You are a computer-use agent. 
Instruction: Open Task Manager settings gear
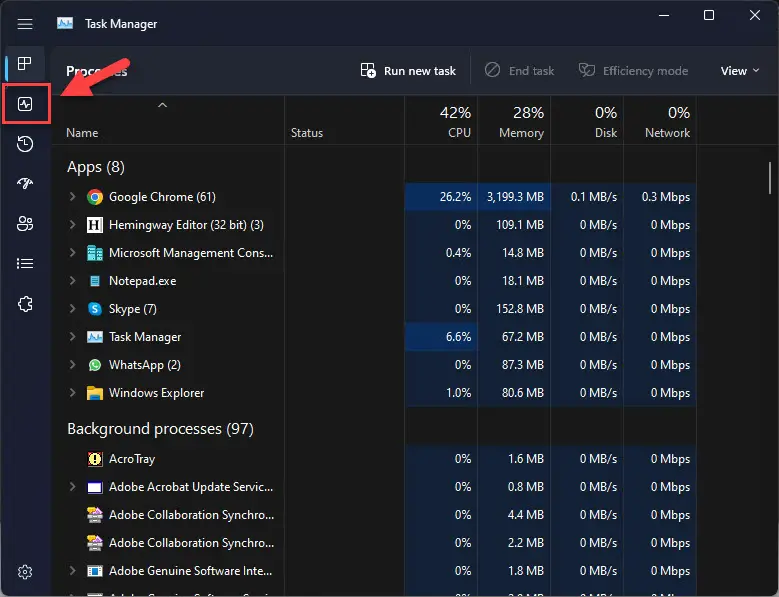(25, 572)
